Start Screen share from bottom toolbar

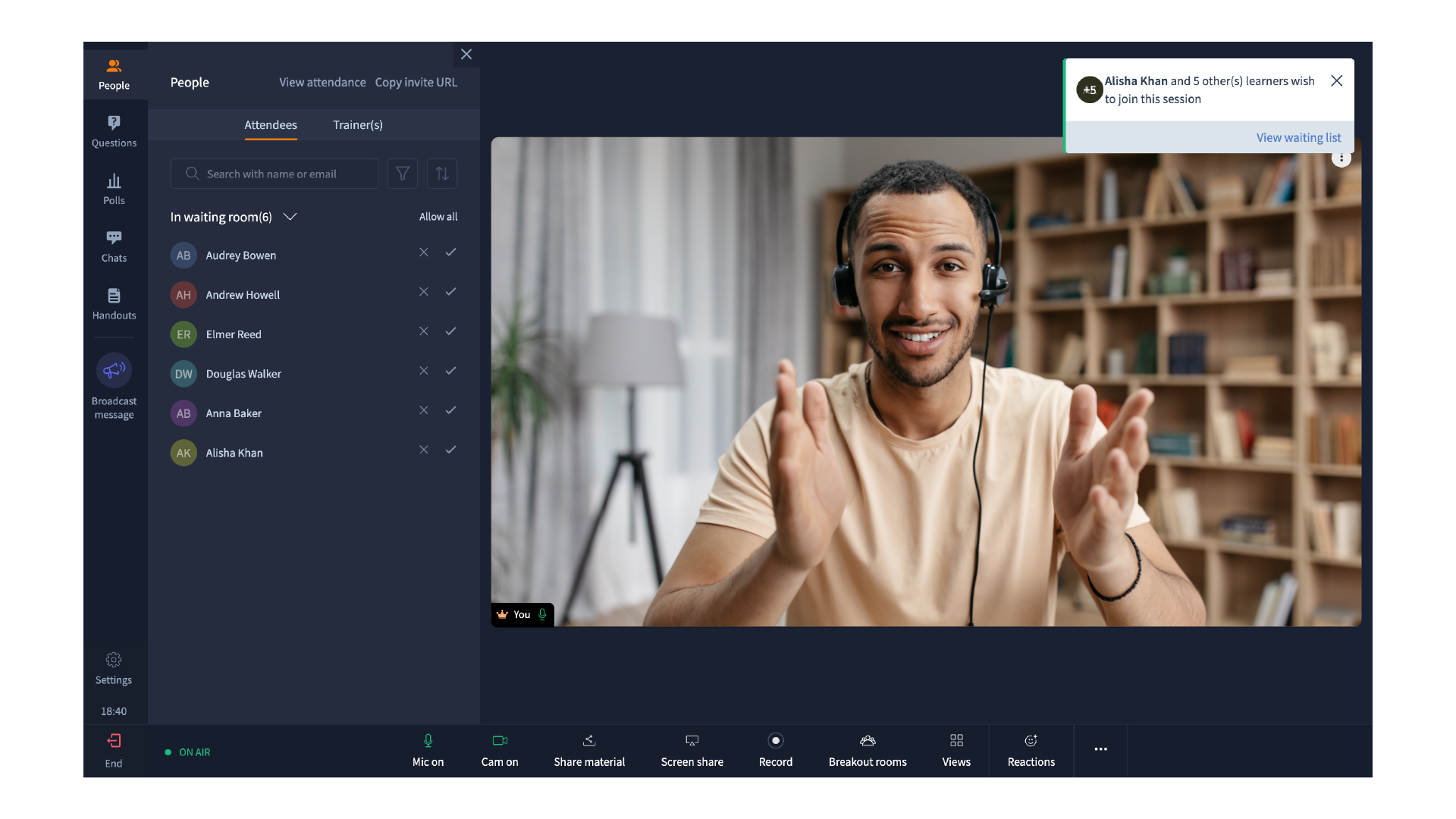point(692,750)
